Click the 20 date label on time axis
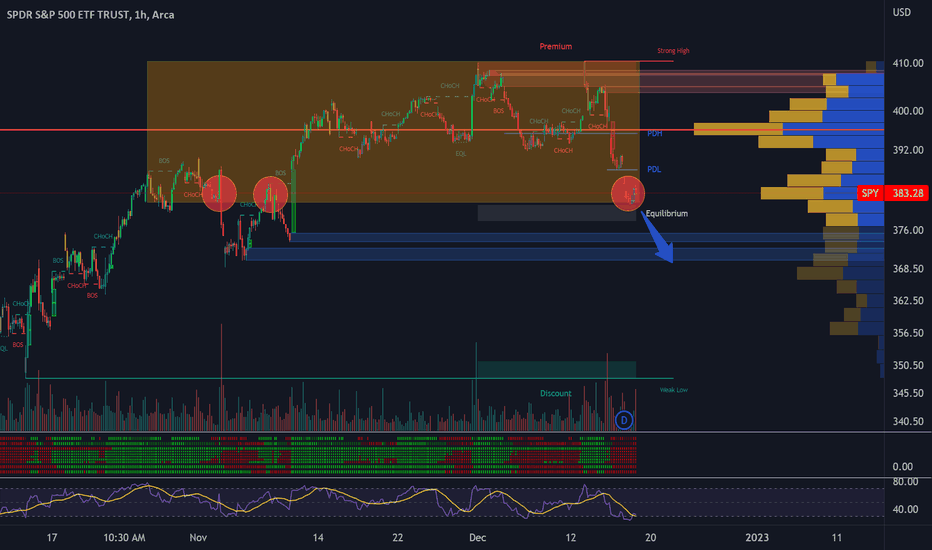 pyautogui.click(x=651, y=538)
